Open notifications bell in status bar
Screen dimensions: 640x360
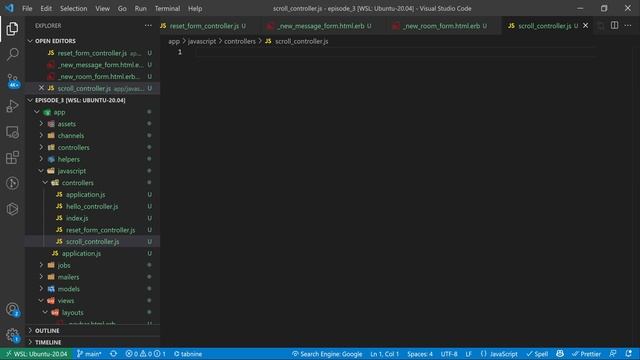629,354
